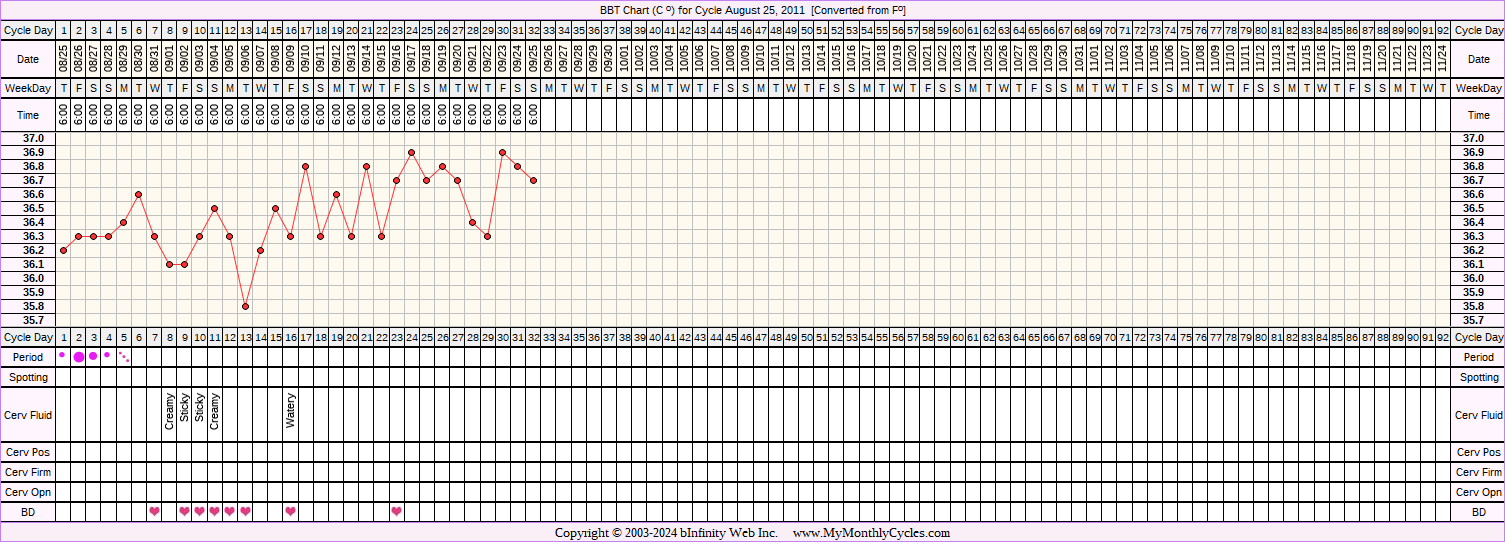Select the last temperature point on day 32
Viewport: 1505px width, 542px height.
(533, 180)
